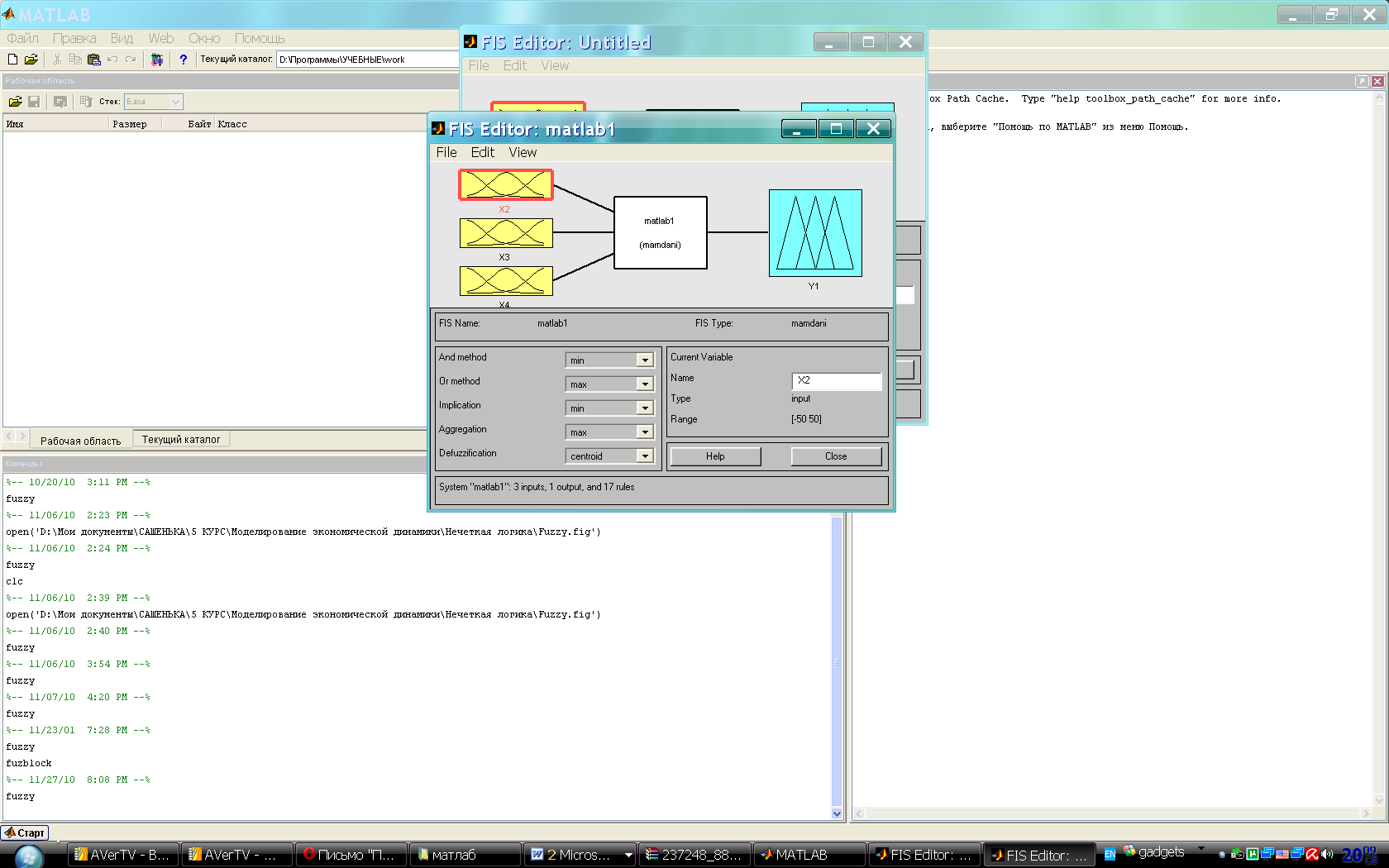Viewport: 1389px width, 868px height.
Task: Click the Avira antivirus tray icon
Action: tap(1312, 855)
